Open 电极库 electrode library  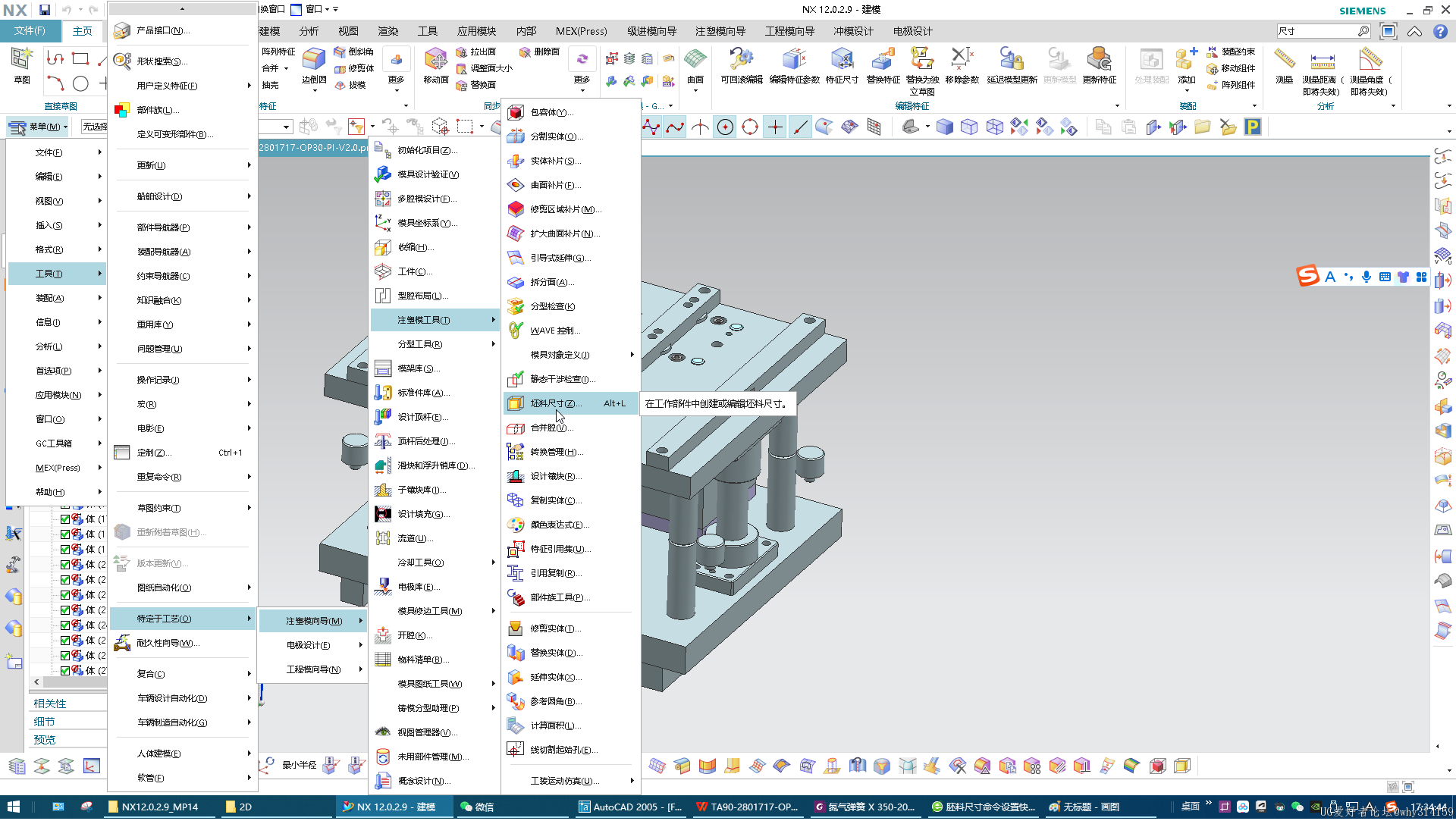coord(435,587)
